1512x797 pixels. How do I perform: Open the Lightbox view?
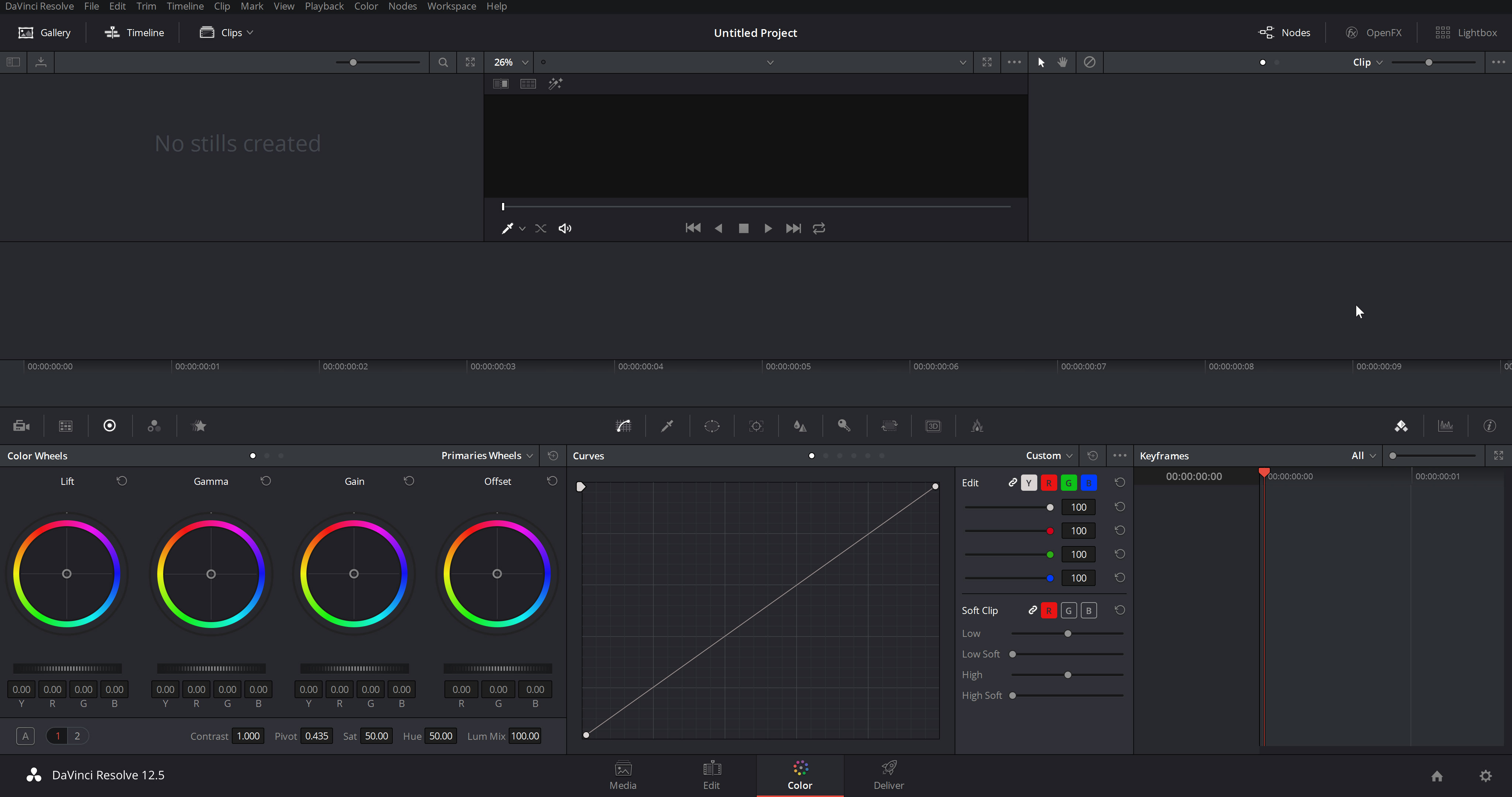(1465, 33)
